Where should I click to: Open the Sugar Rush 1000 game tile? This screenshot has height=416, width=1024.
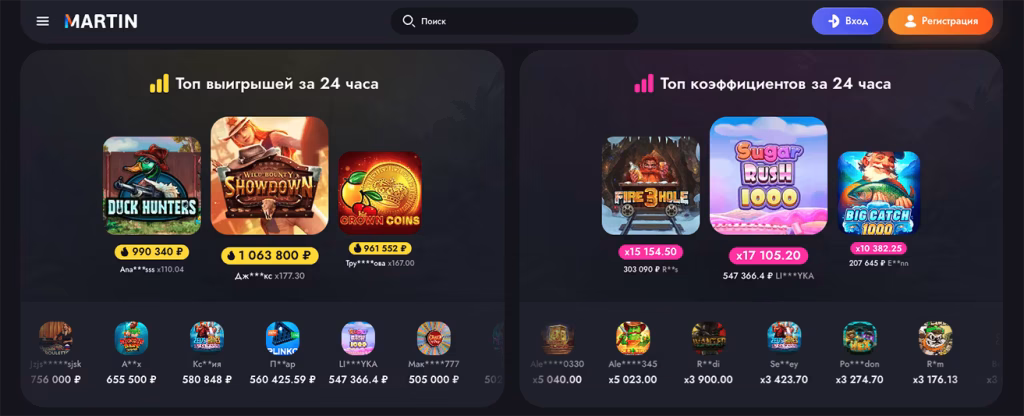click(x=769, y=176)
